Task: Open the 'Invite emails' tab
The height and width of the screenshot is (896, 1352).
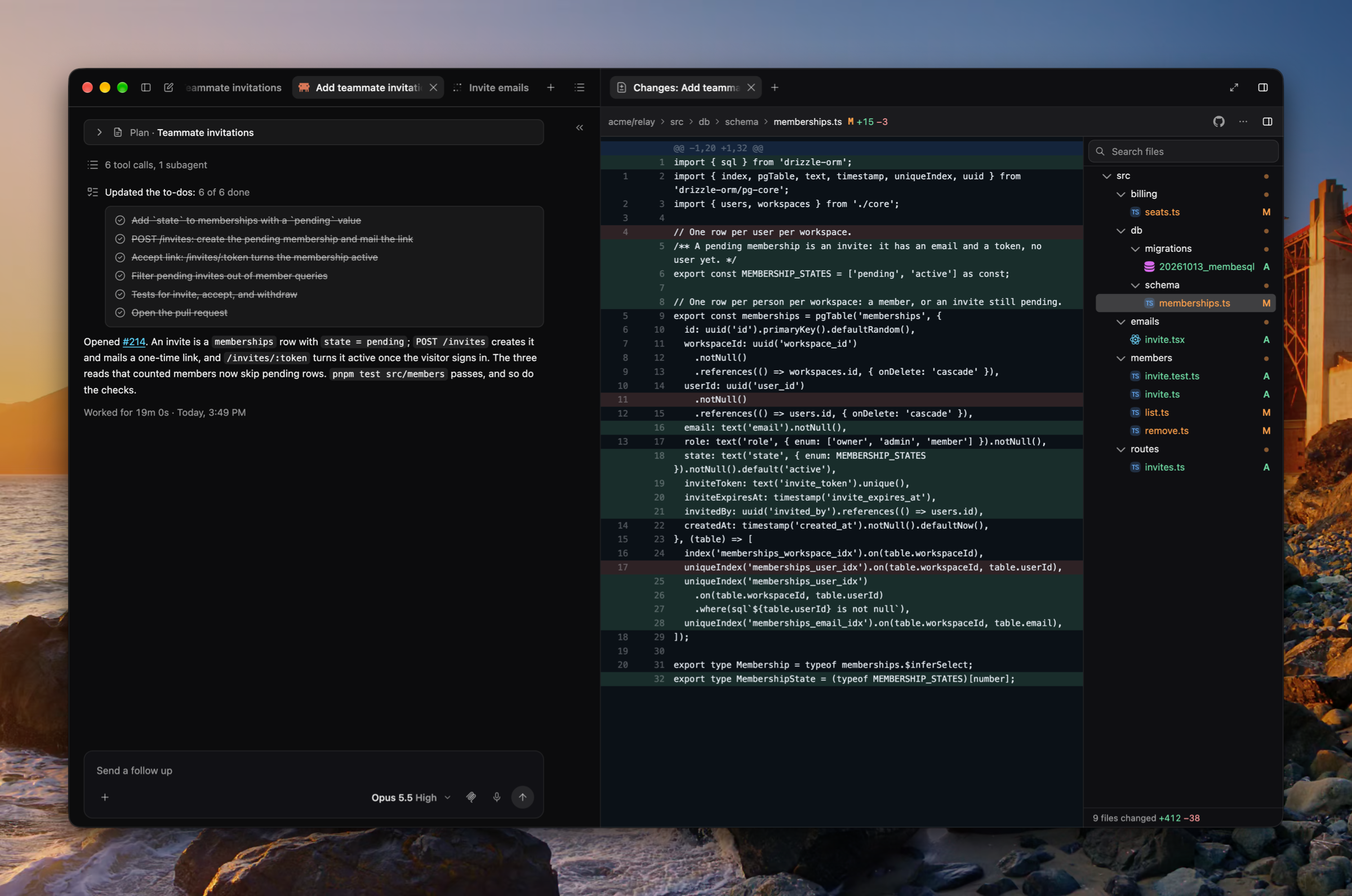Action: pyautogui.click(x=491, y=87)
